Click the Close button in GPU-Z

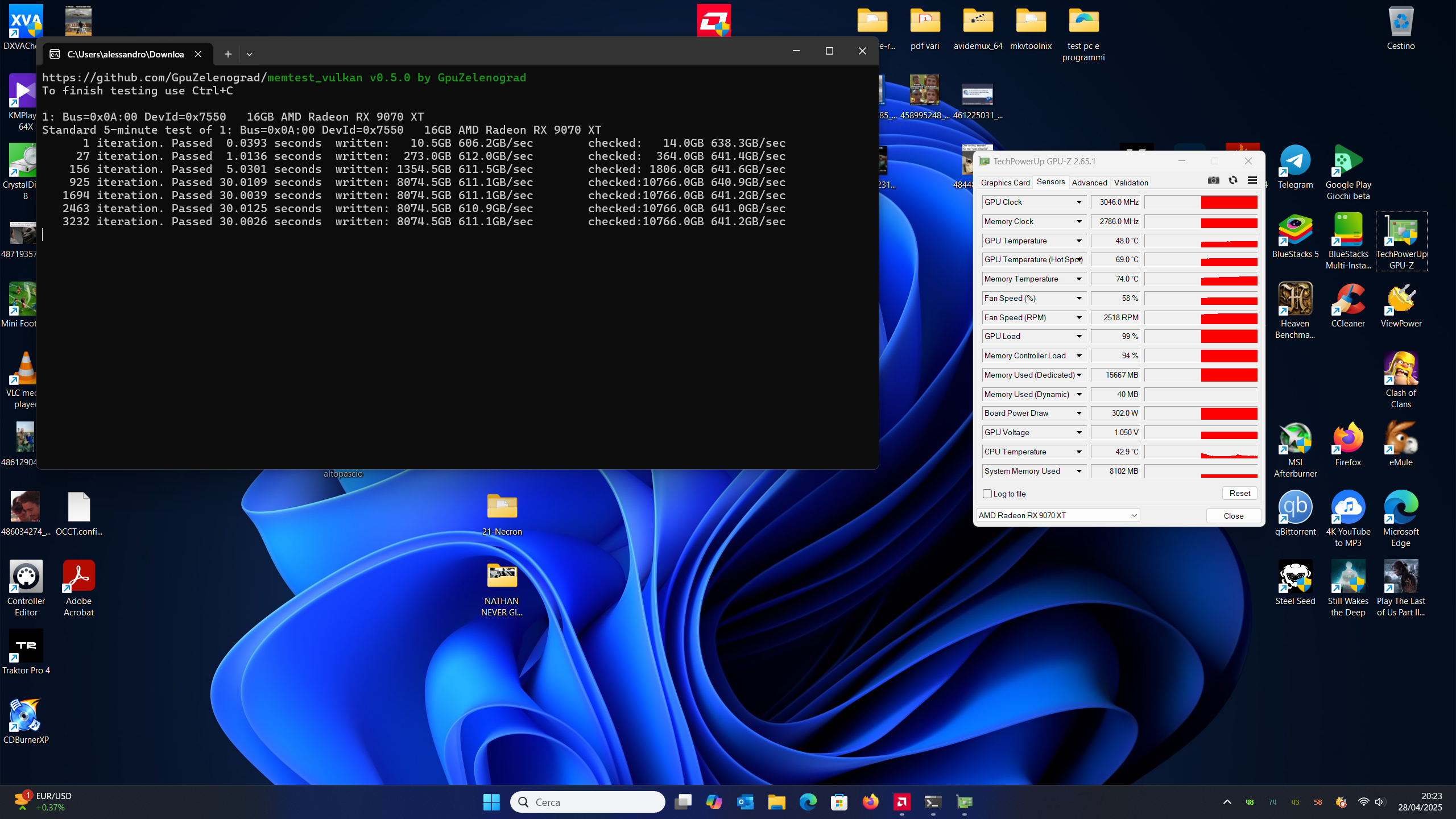pos(1233,516)
